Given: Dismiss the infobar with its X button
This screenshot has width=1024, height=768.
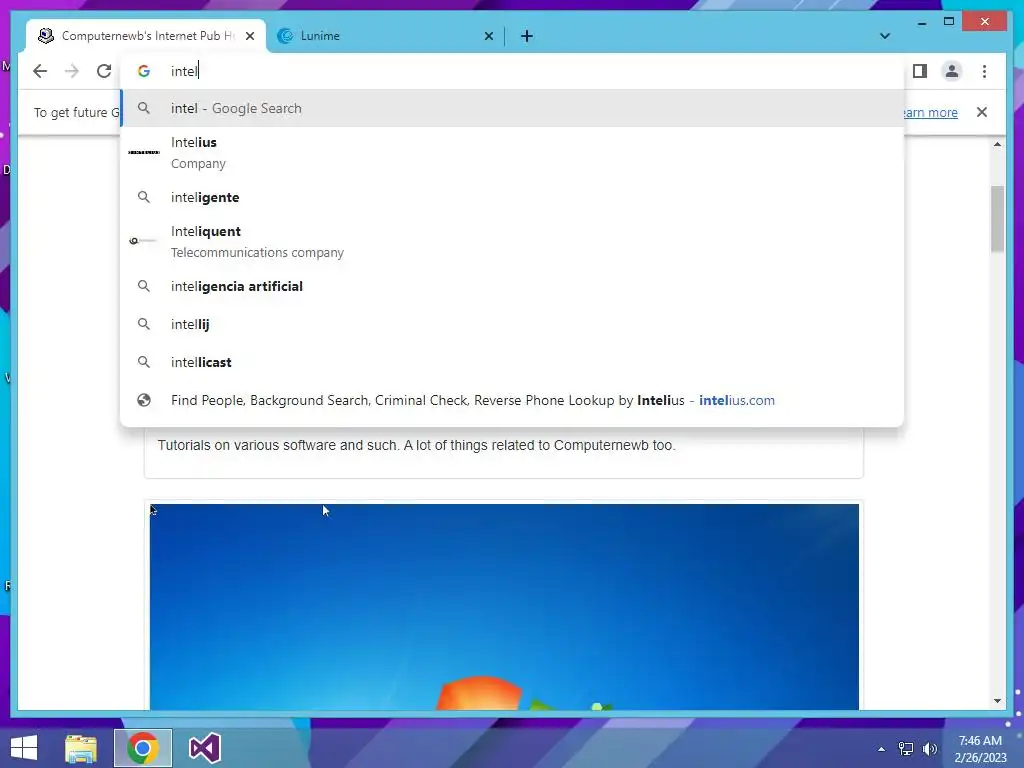Looking at the screenshot, I should click(x=982, y=112).
